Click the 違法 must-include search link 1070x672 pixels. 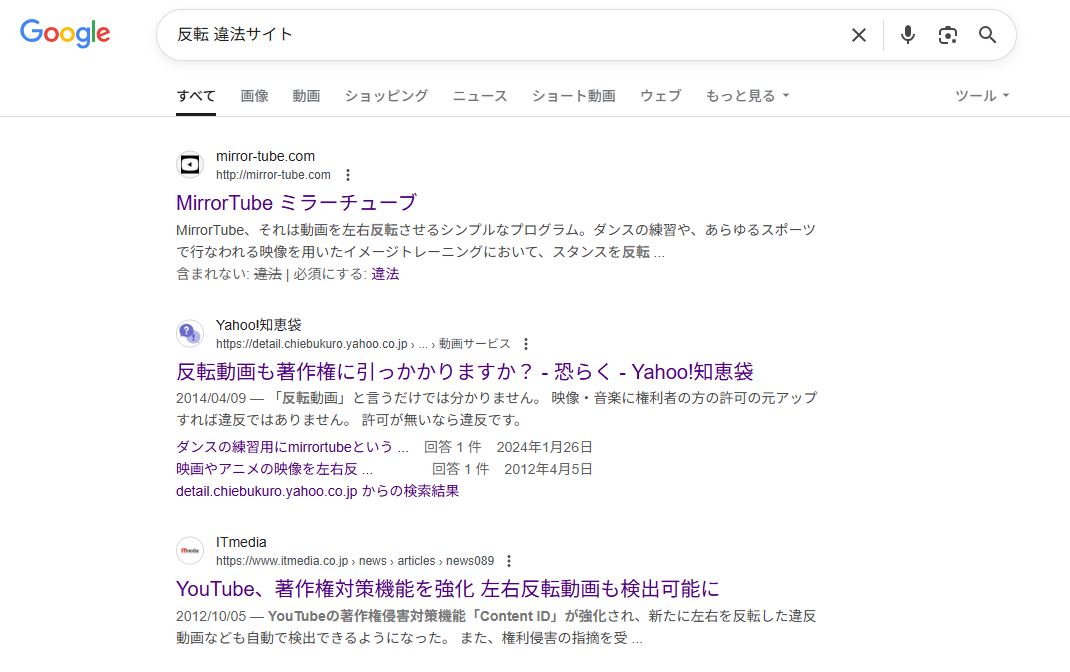click(385, 272)
